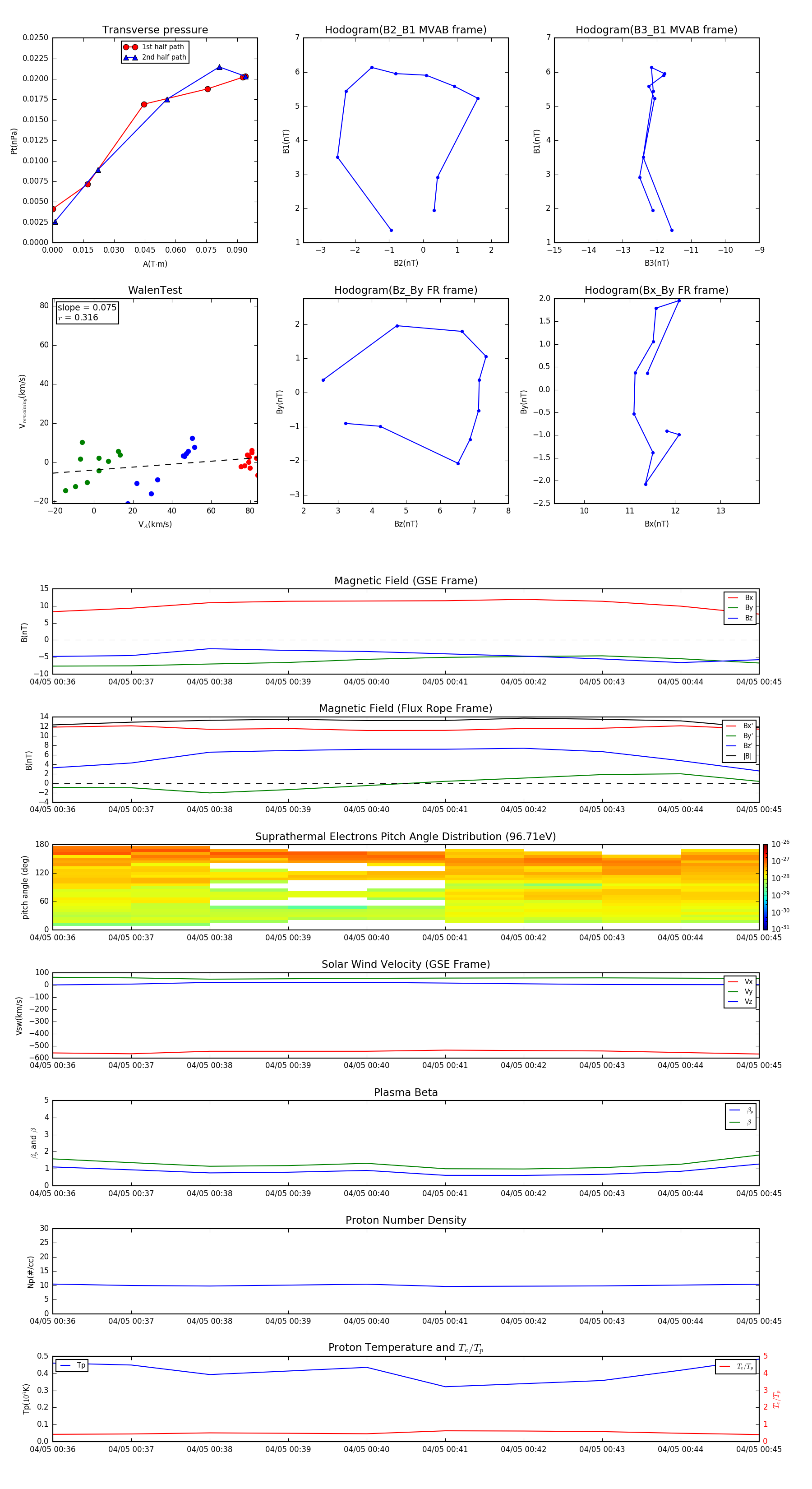
Task: Click '|B|' legend entry in Flux Rope plot
Action: tap(740, 756)
